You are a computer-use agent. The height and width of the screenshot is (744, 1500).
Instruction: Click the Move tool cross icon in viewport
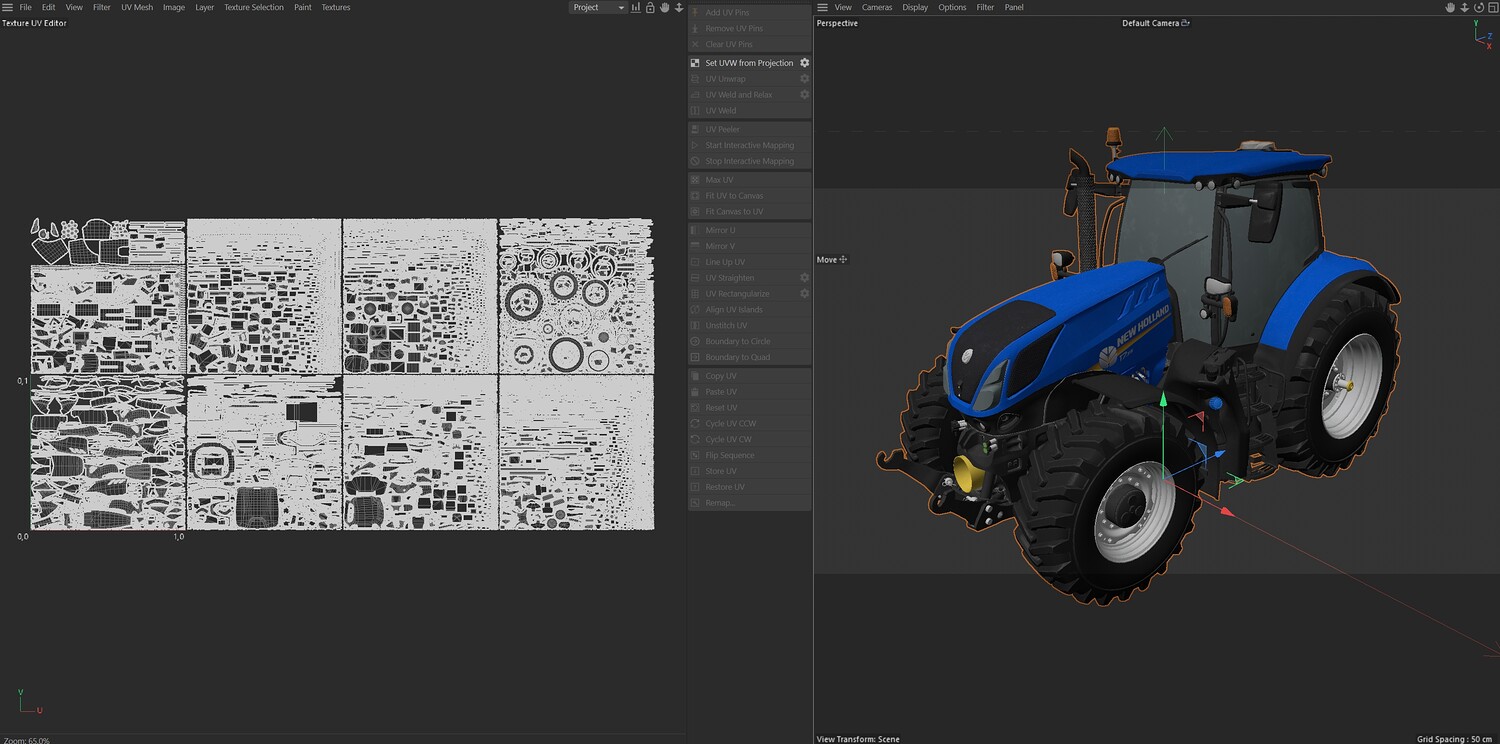[843, 260]
